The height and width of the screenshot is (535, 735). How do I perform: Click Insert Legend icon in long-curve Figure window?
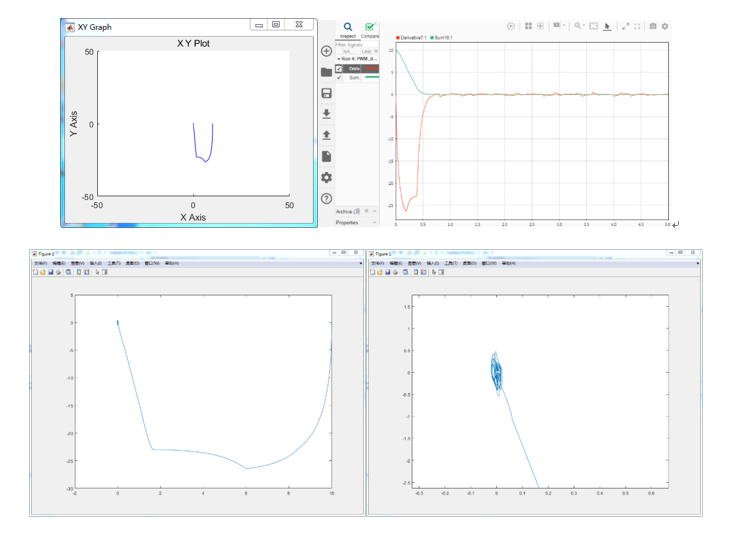tap(86, 272)
